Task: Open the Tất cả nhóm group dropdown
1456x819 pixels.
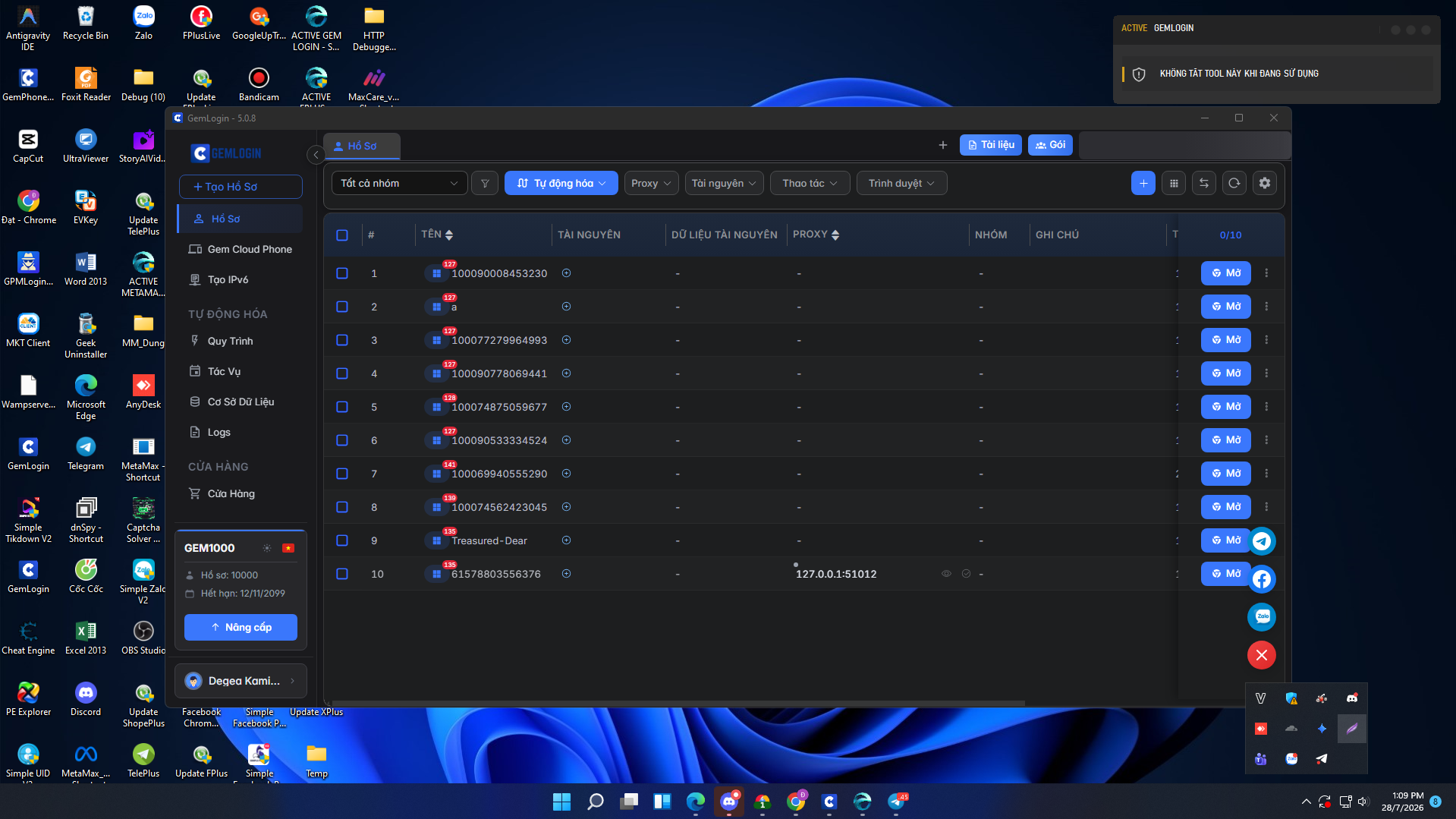Action: click(399, 183)
